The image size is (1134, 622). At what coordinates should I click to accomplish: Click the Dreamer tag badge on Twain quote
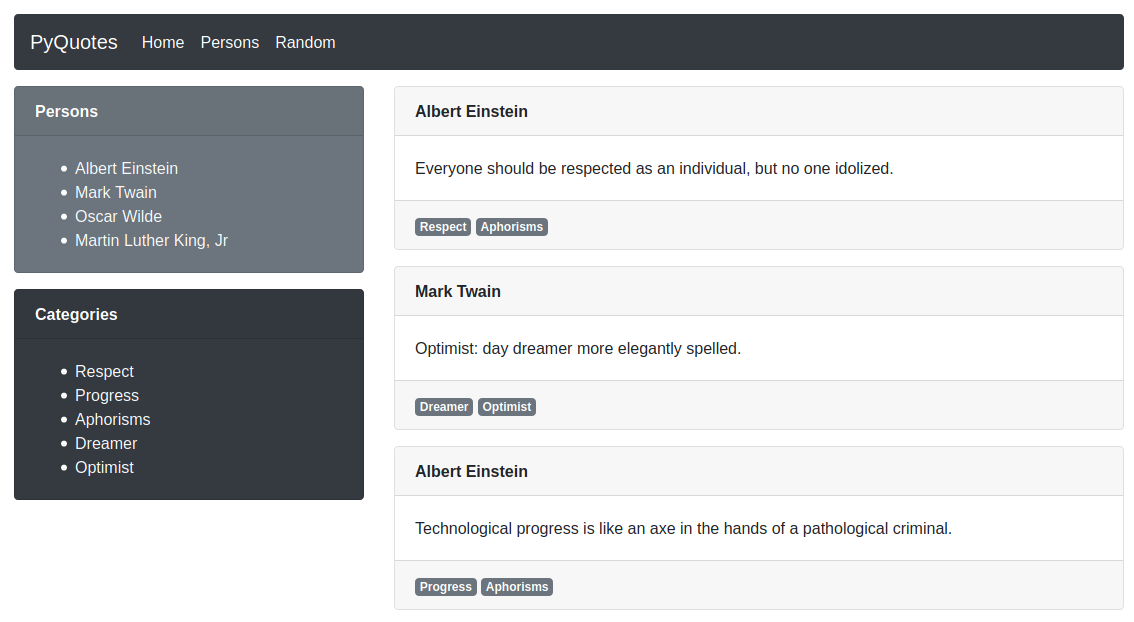pyautogui.click(x=444, y=407)
